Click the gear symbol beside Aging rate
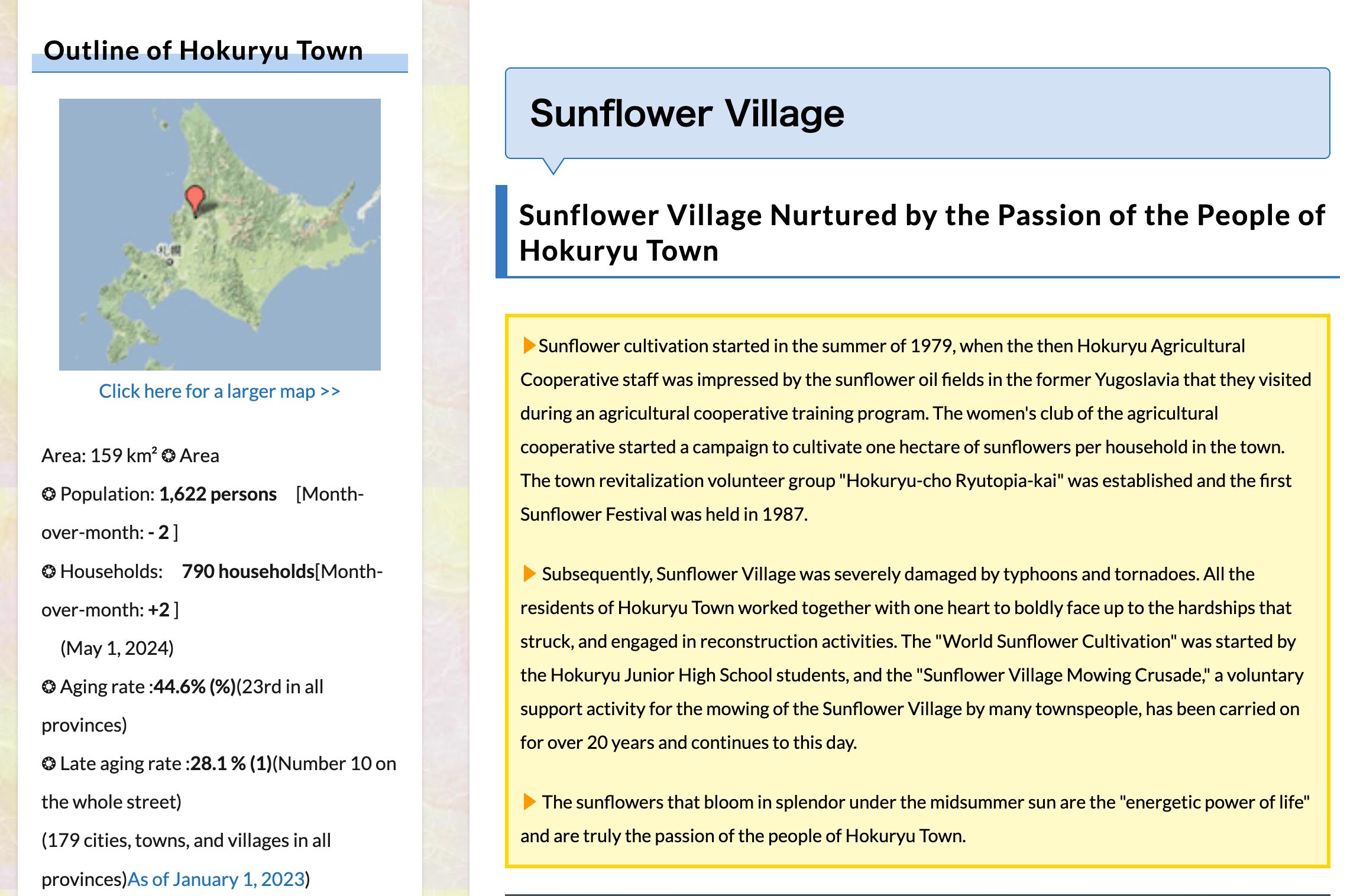This screenshot has width=1347, height=896. (48, 687)
